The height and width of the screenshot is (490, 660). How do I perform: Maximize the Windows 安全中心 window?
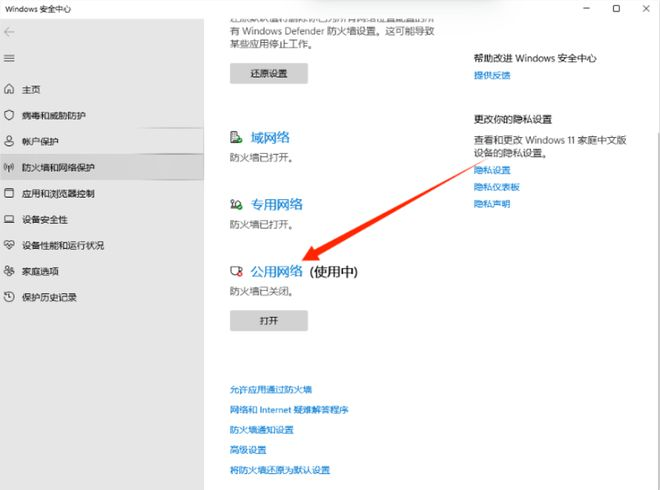tap(616, 8)
